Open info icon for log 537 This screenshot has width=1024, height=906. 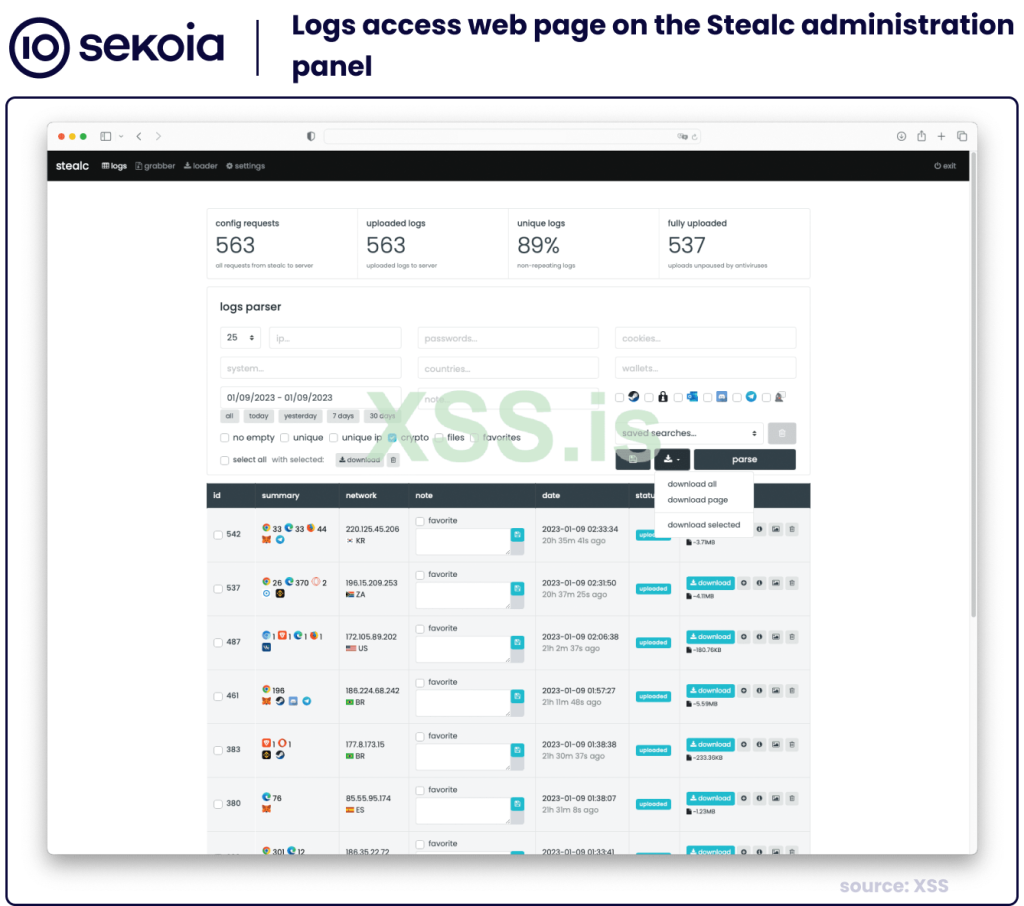(x=759, y=583)
